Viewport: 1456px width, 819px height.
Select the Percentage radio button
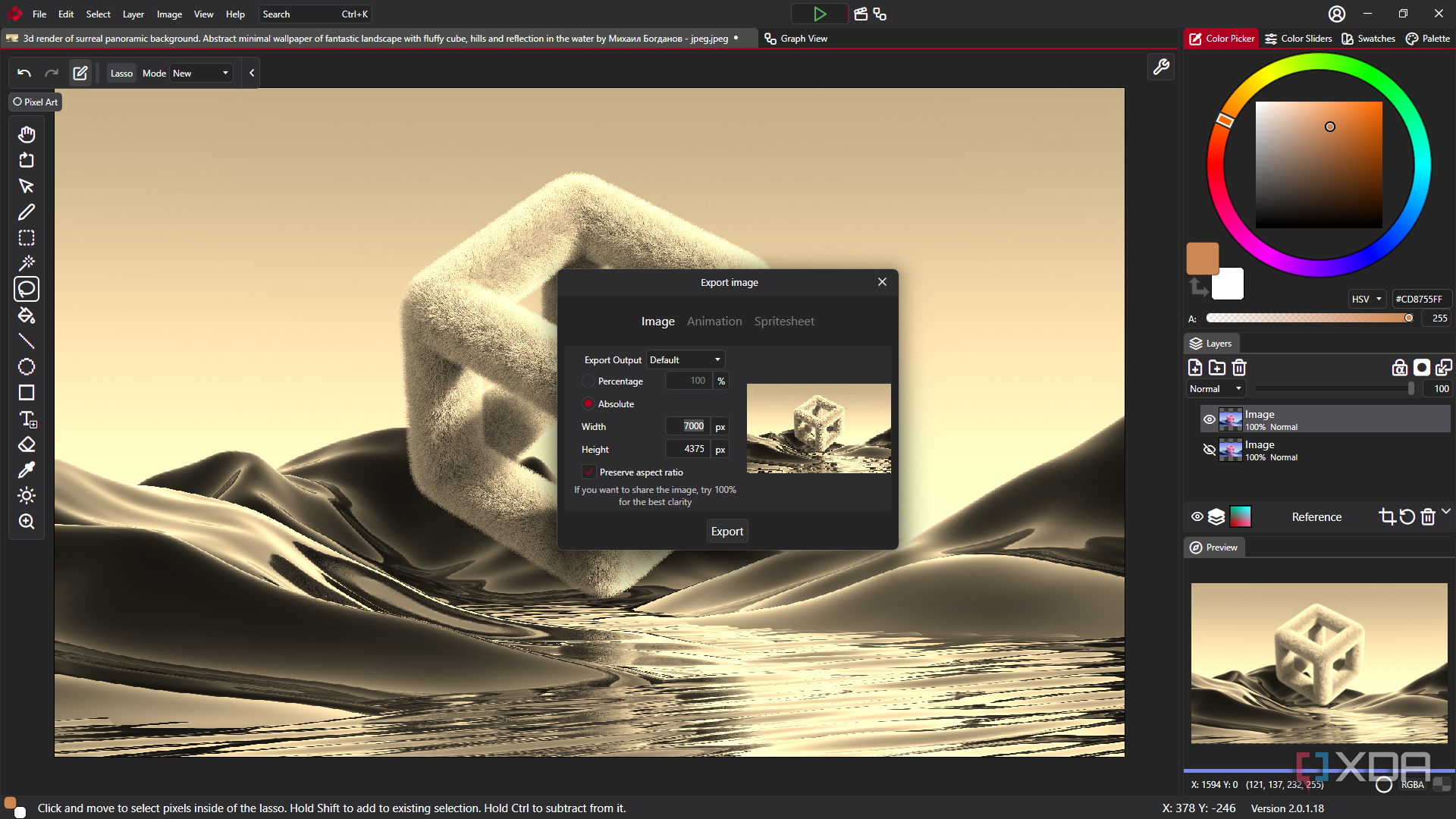click(x=588, y=381)
